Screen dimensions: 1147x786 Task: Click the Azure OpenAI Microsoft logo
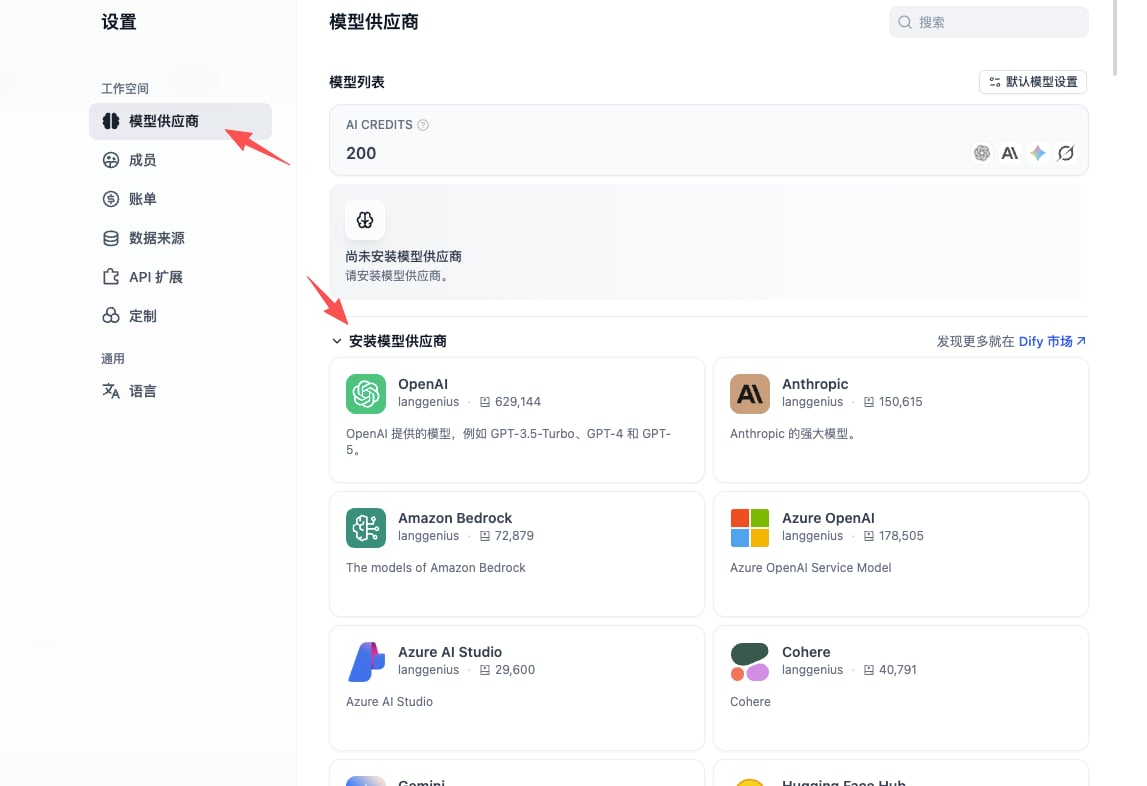point(750,528)
